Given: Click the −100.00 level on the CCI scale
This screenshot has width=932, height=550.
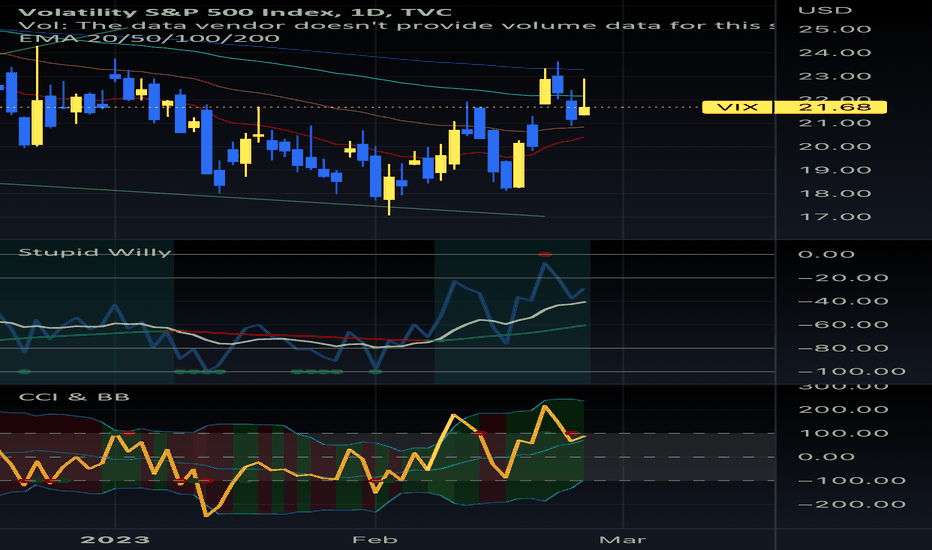Looking at the screenshot, I should tap(851, 480).
